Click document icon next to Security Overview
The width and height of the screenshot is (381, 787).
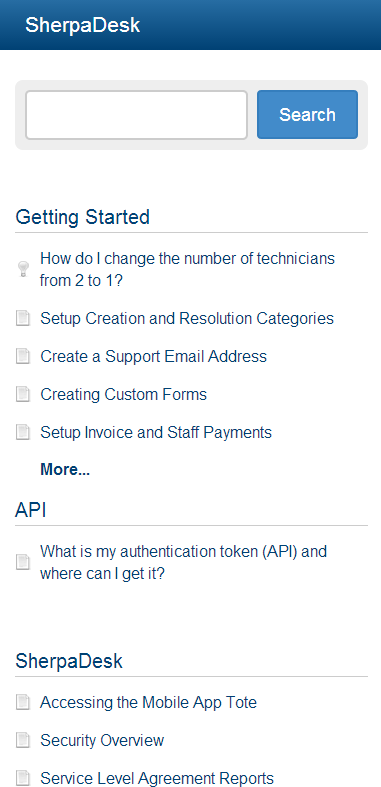23,740
